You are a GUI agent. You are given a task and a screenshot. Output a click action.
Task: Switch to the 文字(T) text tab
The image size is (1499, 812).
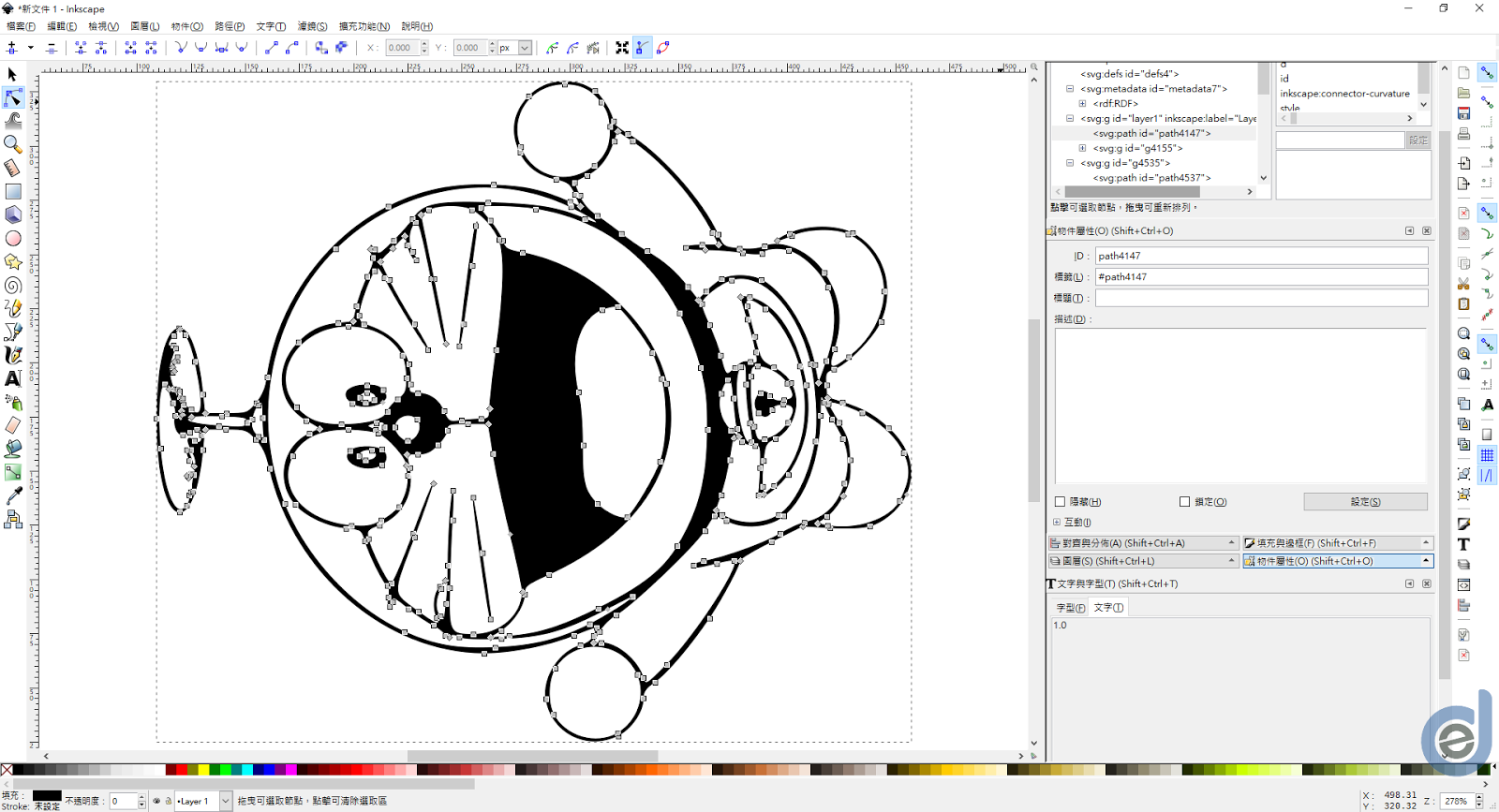pyautogui.click(x=1108, y=608)
